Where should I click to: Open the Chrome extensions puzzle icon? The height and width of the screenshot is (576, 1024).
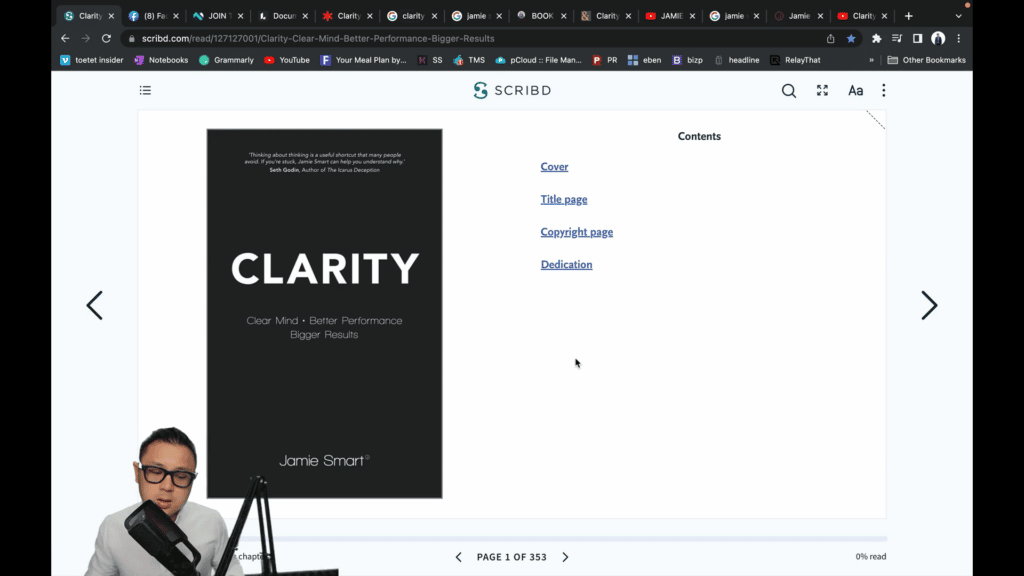[x=876, y=39]
